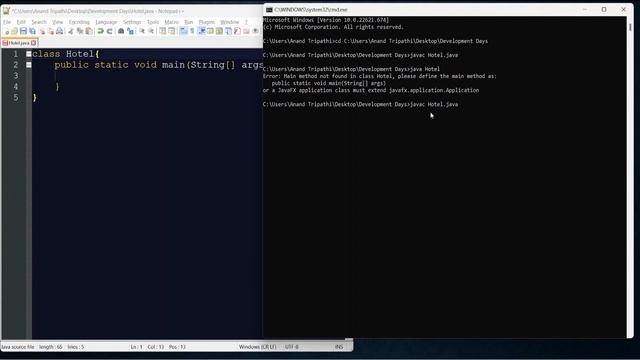Toggle Show All Characters toolbar button
This screenshot has width=640, height=360.
tap(192, 31)
